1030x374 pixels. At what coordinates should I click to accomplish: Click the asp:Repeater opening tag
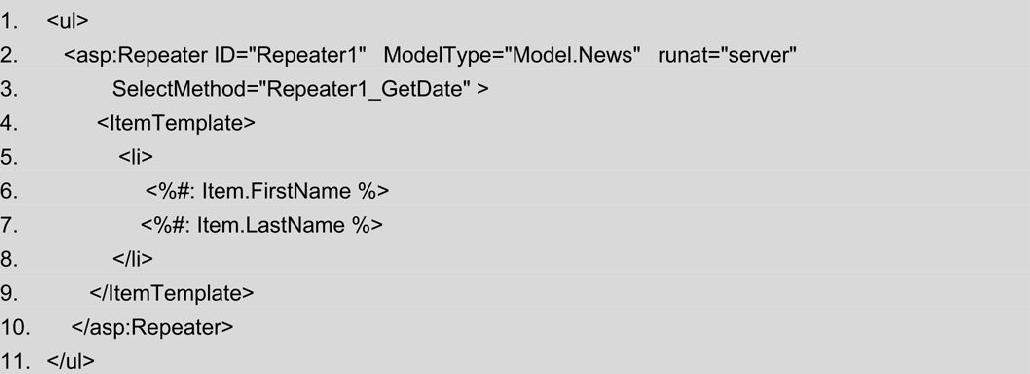point(135,56)
